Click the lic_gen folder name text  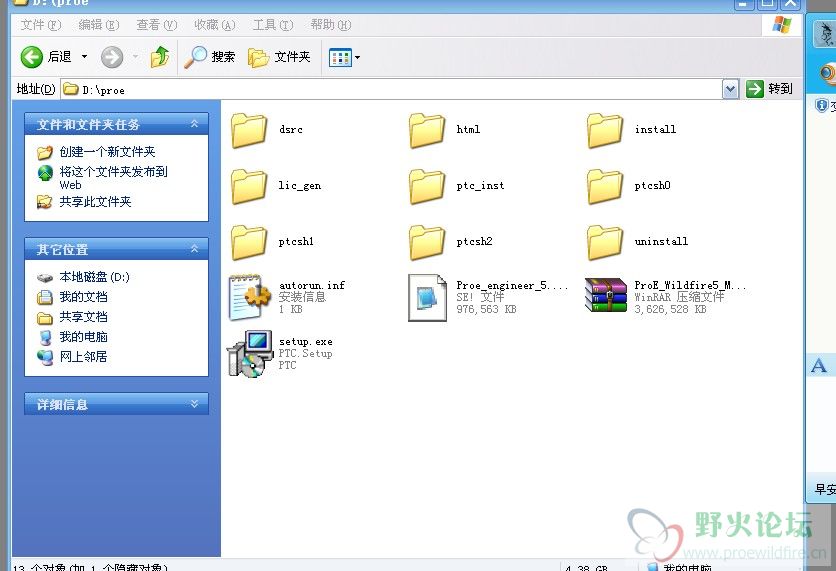pos(300,186)
